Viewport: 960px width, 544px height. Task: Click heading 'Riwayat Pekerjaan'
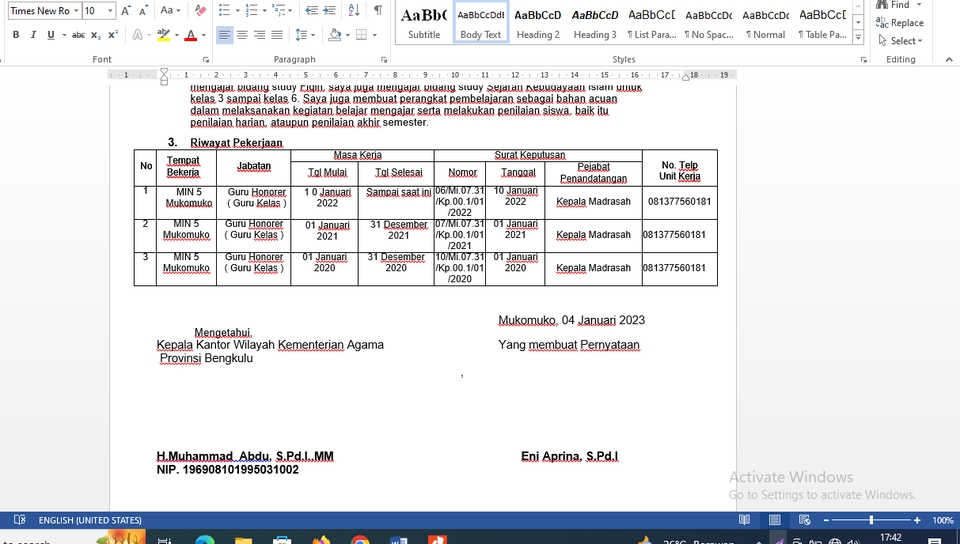pyautogui.click(x=236, y=143)
